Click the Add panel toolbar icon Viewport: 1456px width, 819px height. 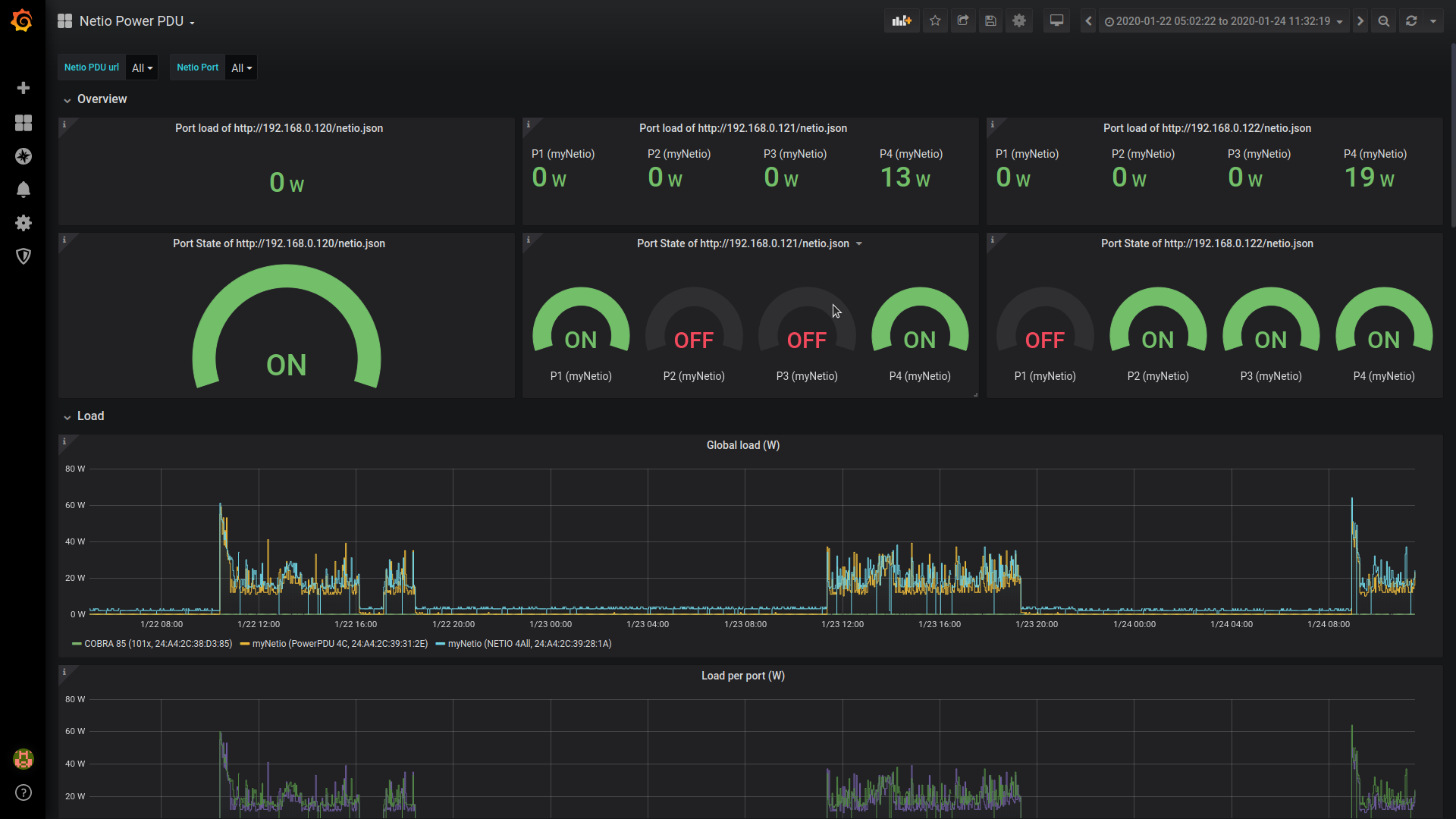[x=902, y=21]
